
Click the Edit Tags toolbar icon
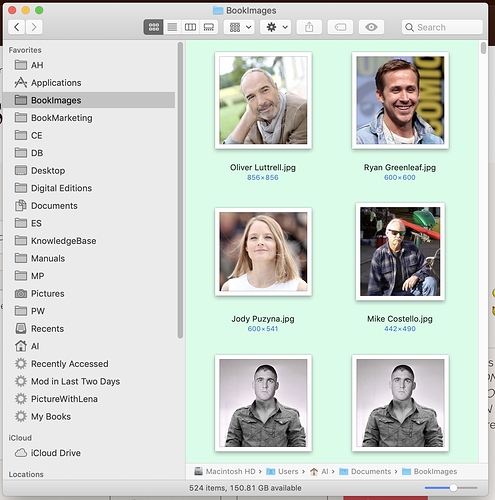pos(340,27)
